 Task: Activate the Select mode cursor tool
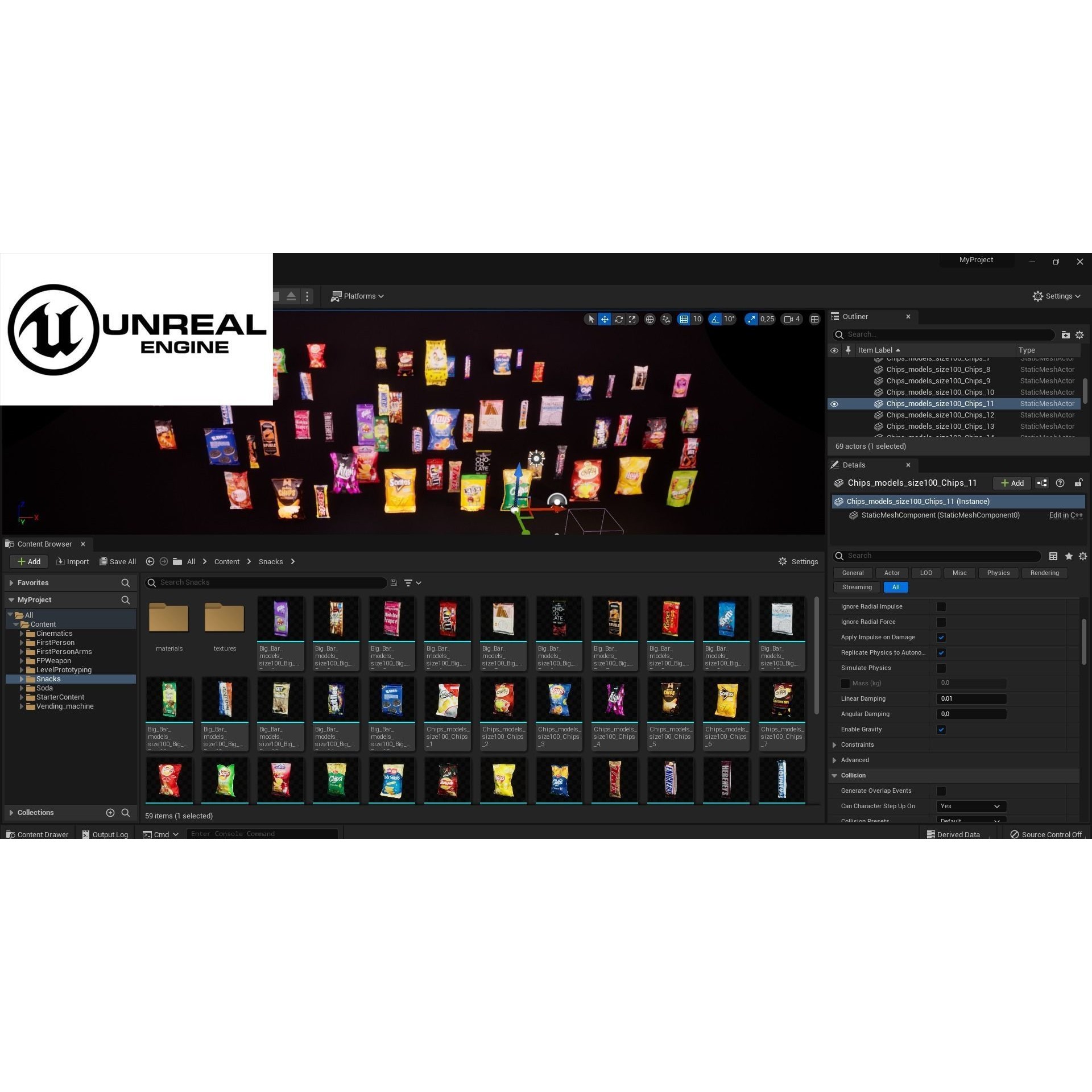[x=591, y=319]
